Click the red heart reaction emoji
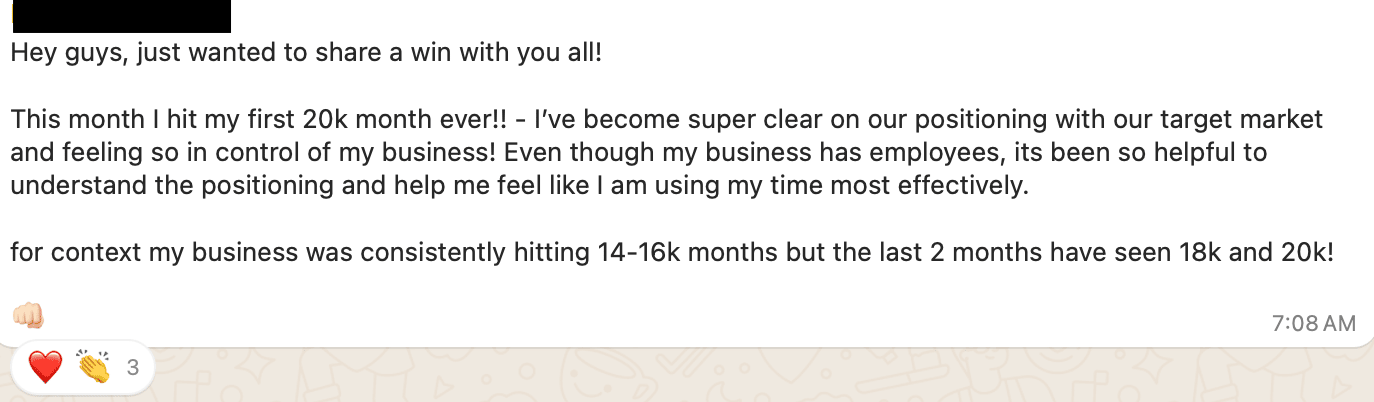 45,368
